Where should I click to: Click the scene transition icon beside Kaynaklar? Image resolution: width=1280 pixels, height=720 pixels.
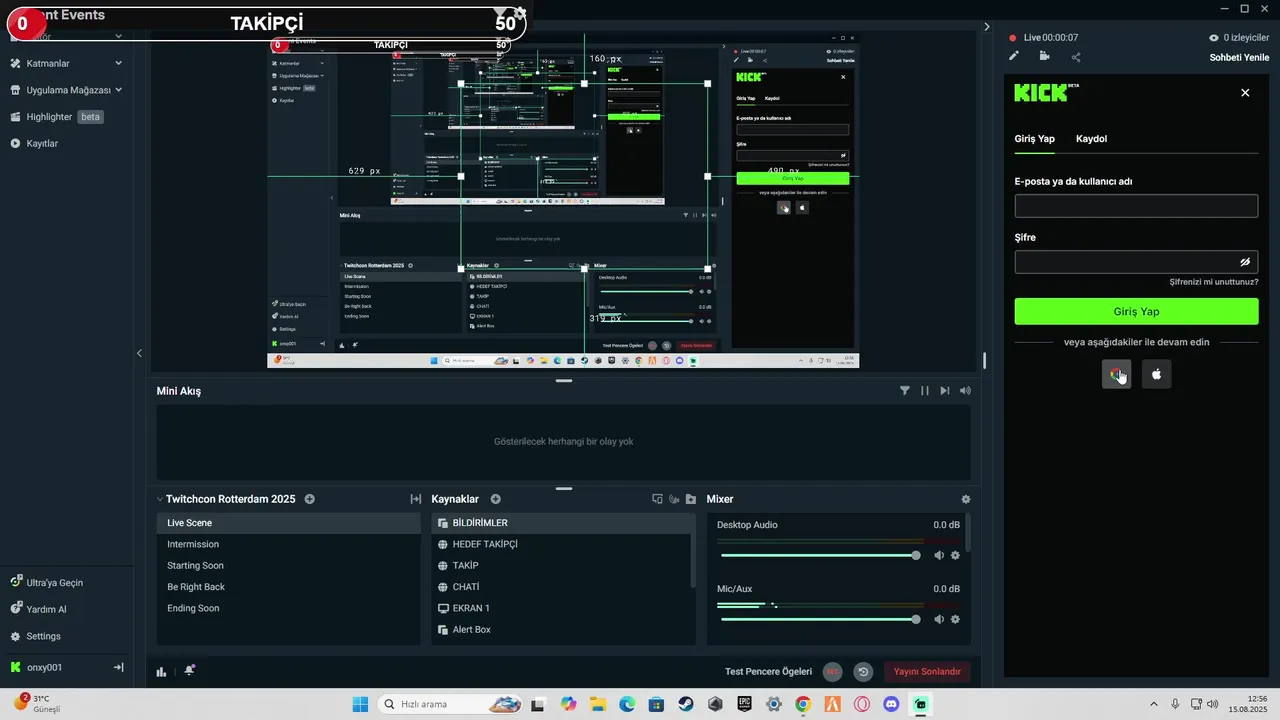pyautogui.click(x=415, y=499)
